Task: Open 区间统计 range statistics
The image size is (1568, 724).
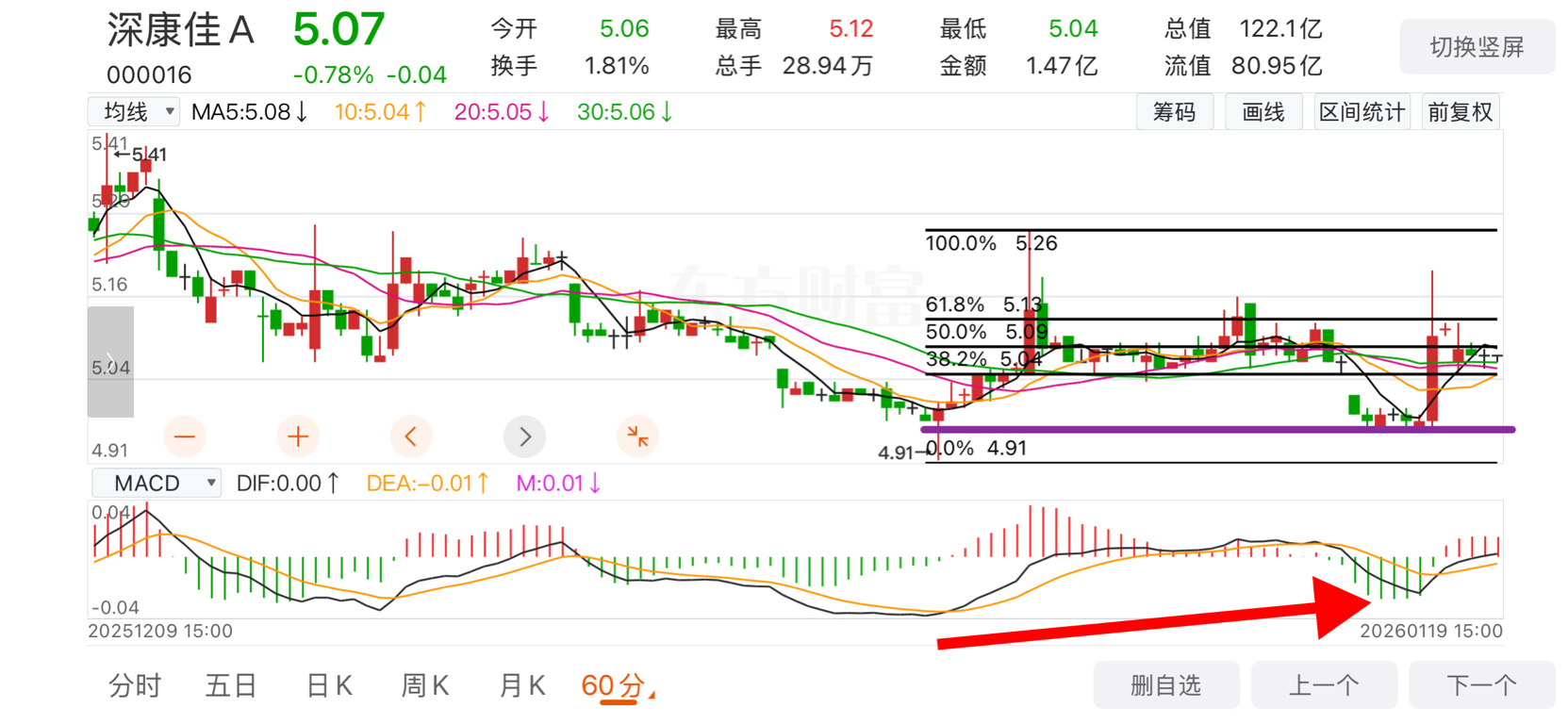Action: tap(1362, 112)
